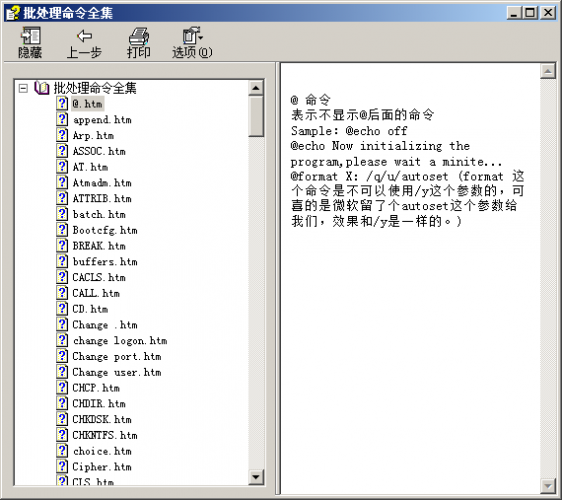The width and height of the screenshot is (562, 500).
Task: Click the book icon beside 批处理命令全集
Action: (42, 88)
